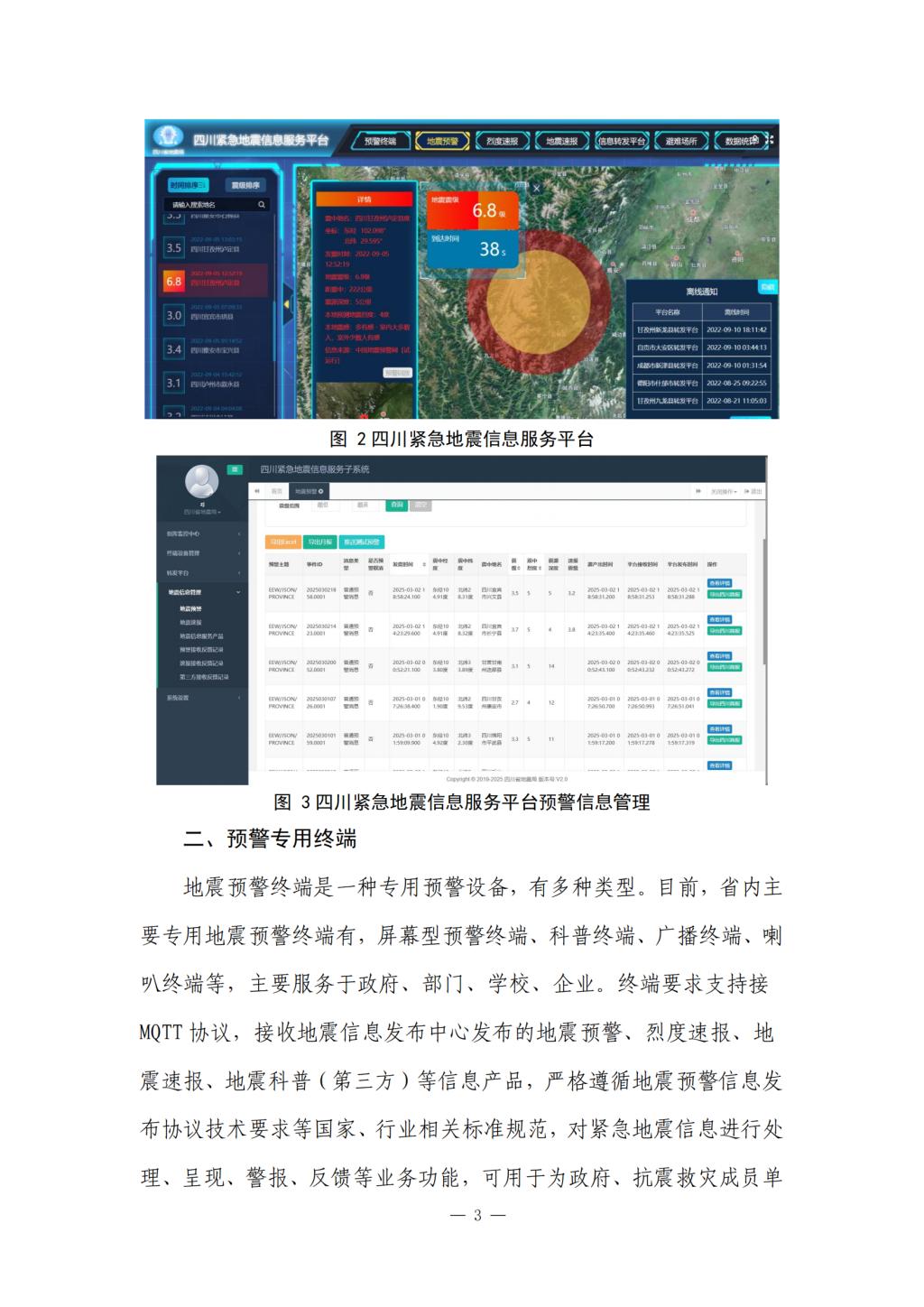Click the tab-scroll back arrow left of 首页
Screen dimensions: 924x1307
256,491
